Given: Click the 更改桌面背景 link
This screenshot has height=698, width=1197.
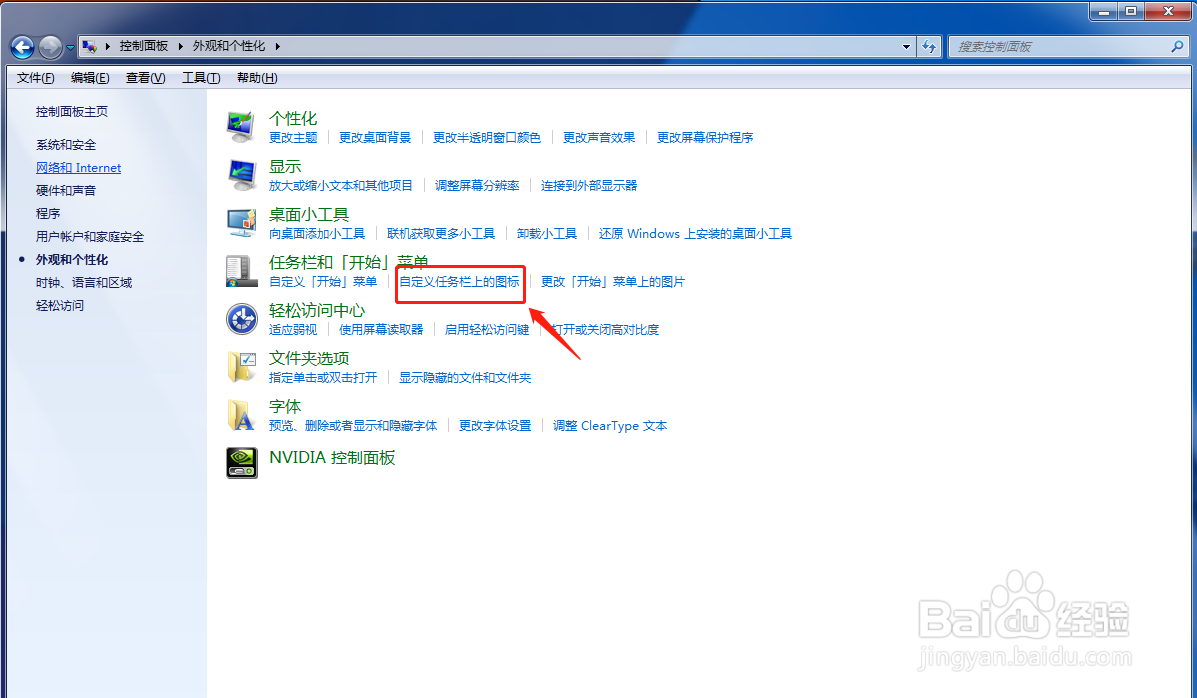Looking at the screenshot, I should 374,137.
